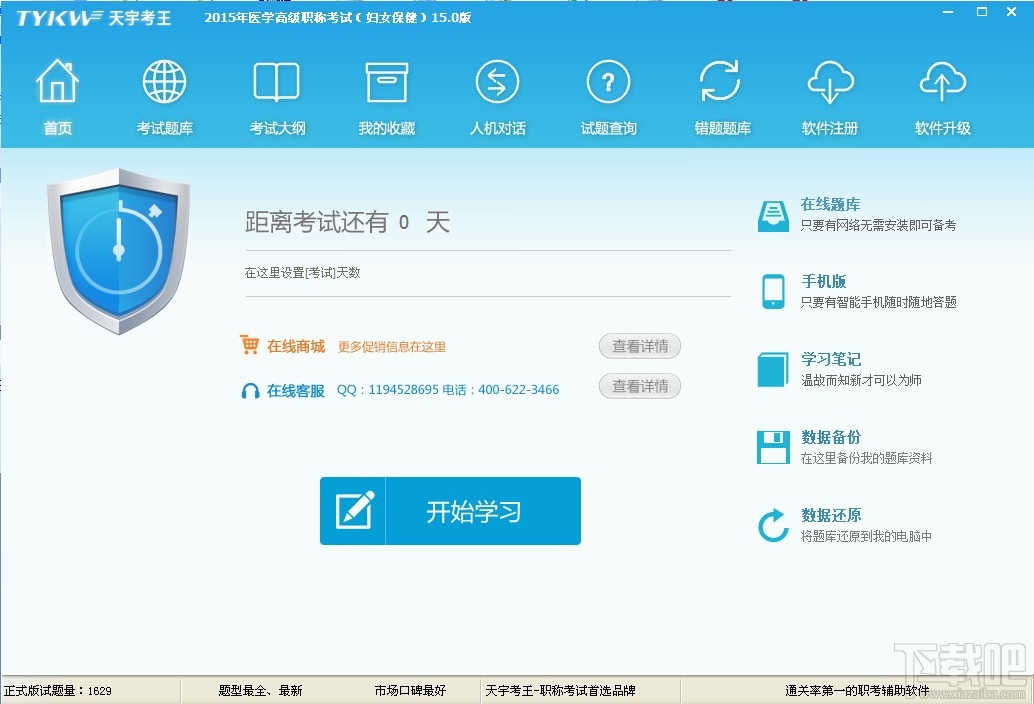The width and height of the screenshot is (1034, 704).
Task: Minimize the 天宇考王 window
Action: [x=948, y=12]
